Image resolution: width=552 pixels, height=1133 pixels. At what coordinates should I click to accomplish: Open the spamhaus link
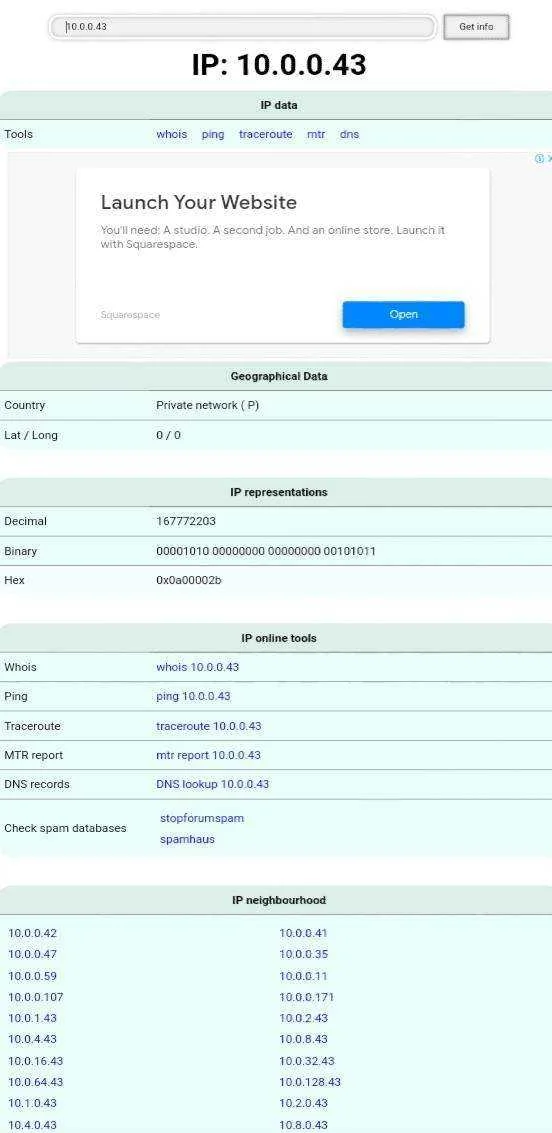[x=187, y=840]
